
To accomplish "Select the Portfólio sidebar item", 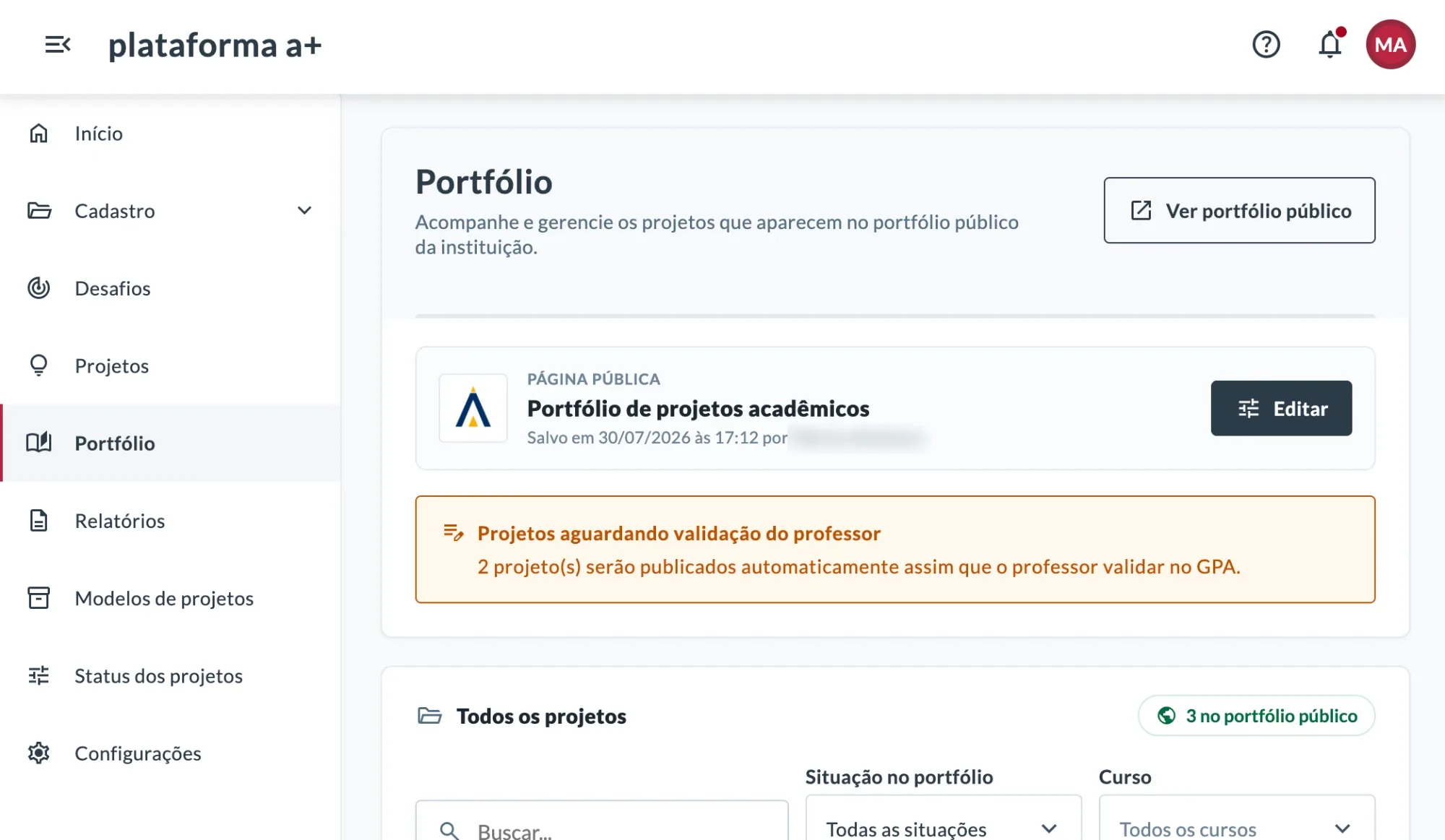I will [x=171, y=443].
